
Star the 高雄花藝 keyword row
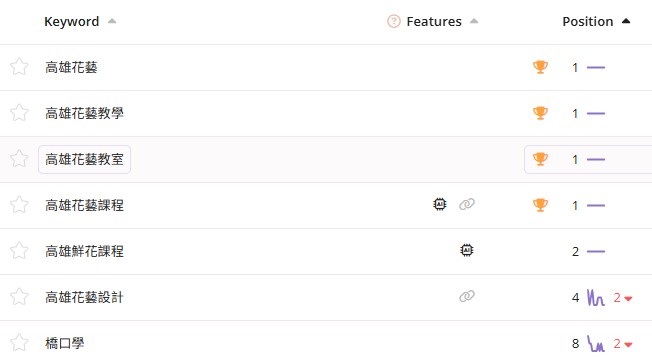pyautogui.click(x=19, y=67)
